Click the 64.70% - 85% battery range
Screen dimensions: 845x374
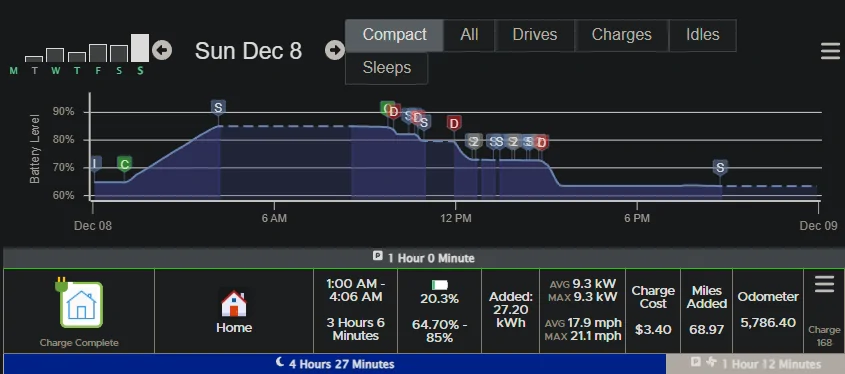click(439, 331)
